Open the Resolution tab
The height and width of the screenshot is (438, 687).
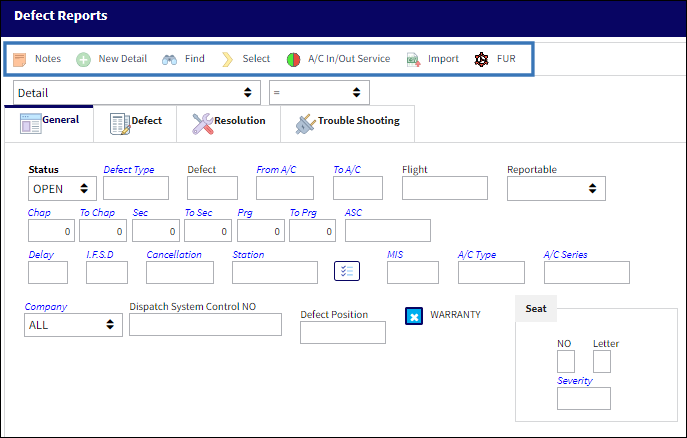(228, 124)
